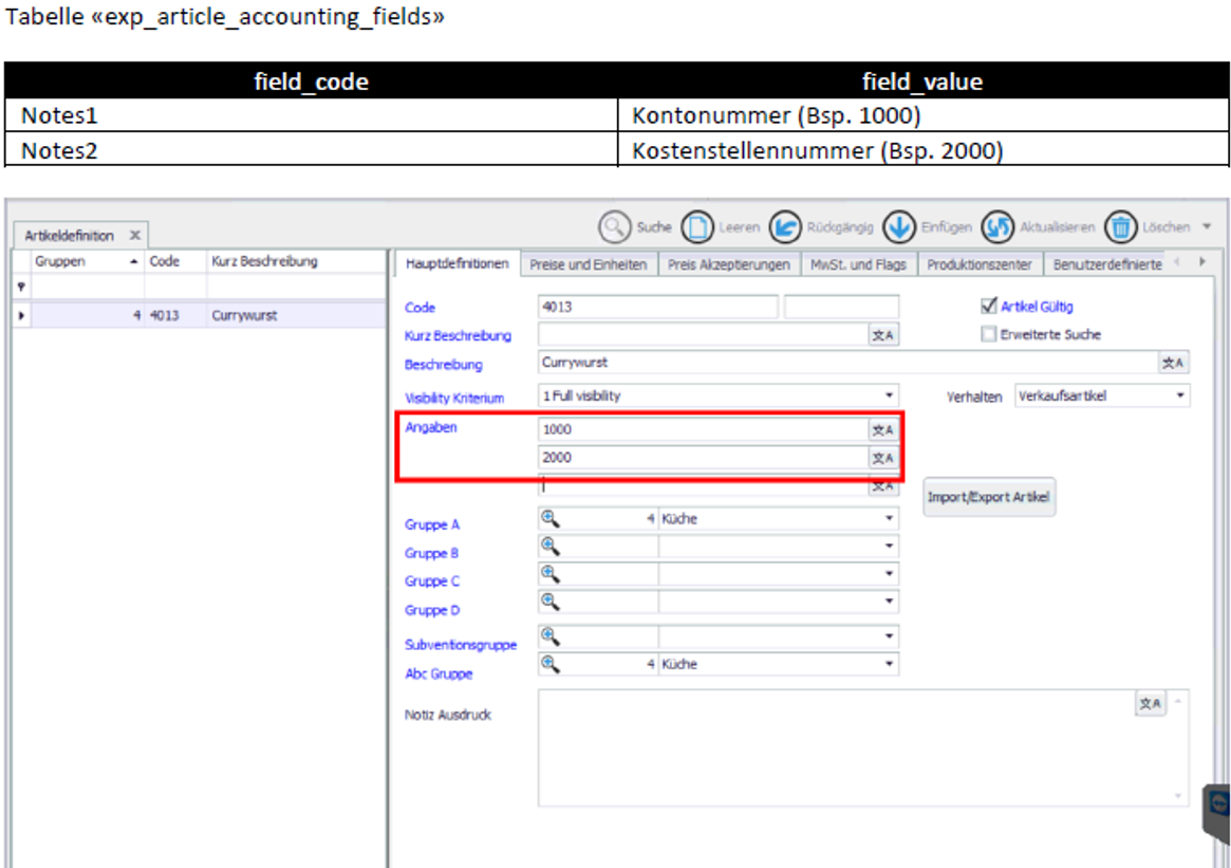Toggle the Artikel Gültig checkbox
Screen dimensions: 1231x868
989,307
